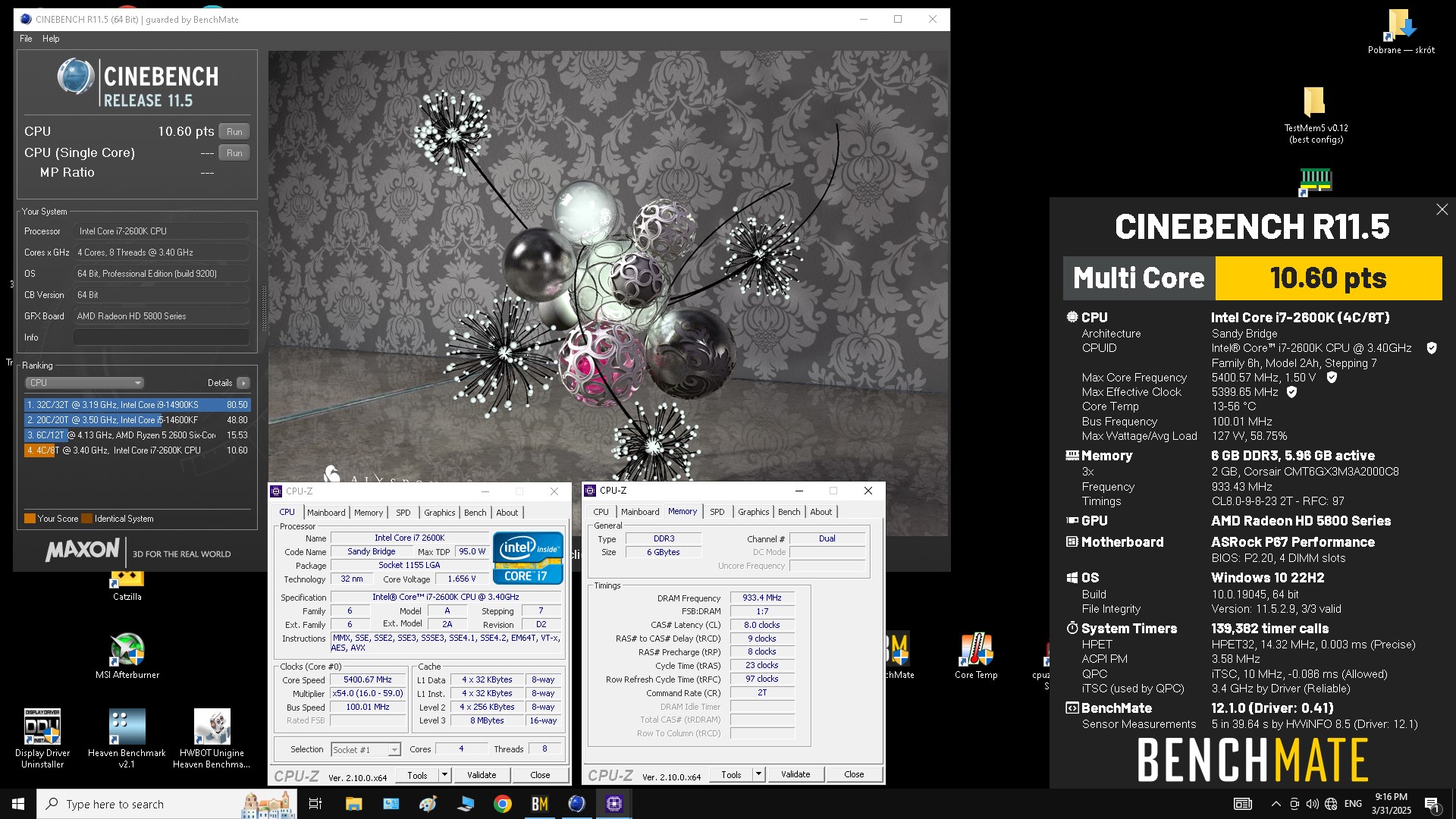This screenshot has width=1456, height=819.
Task: Switch to Cinebench taskbar icon
Action: click(576, 804)
